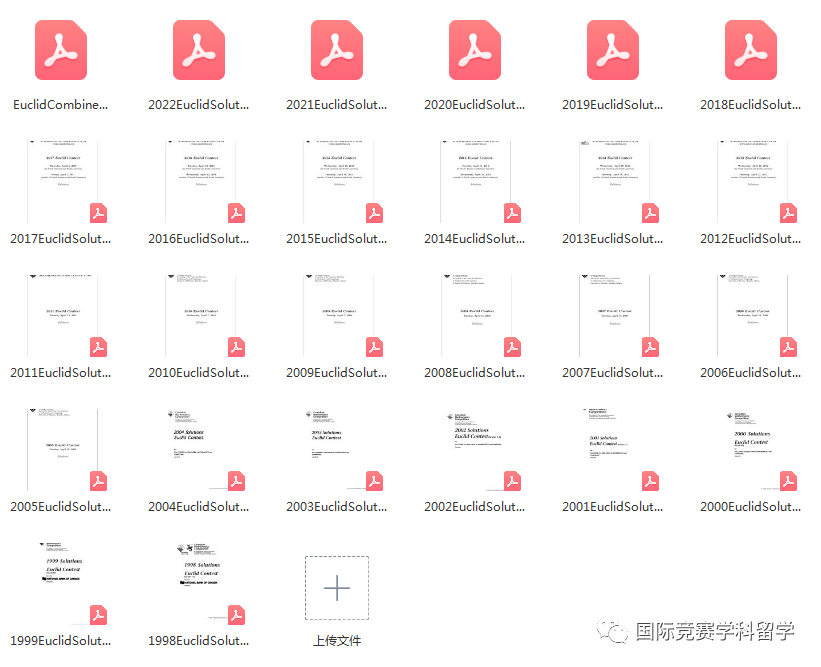Screen dimensions: 821x667
Task: Select the 2015EuclidSolut file thumbnail
Action: coord(338,182)
